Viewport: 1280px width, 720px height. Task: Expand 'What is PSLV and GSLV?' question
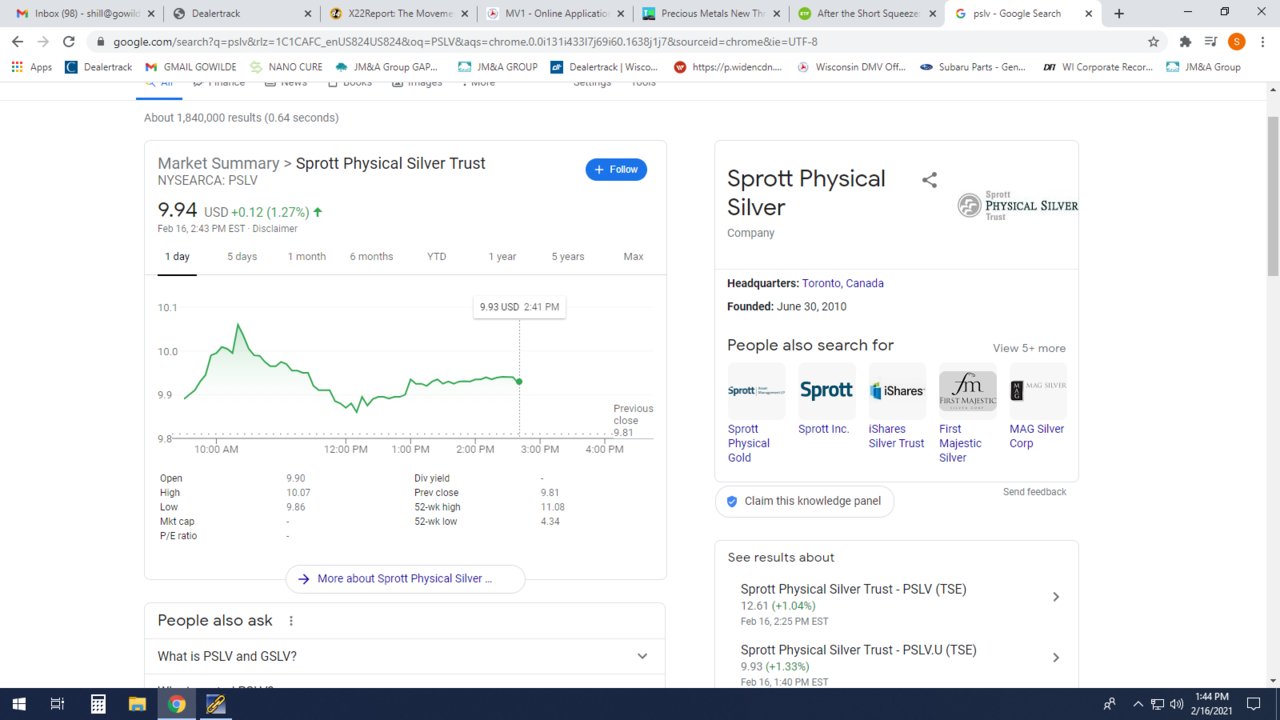(x=405, y=656)
